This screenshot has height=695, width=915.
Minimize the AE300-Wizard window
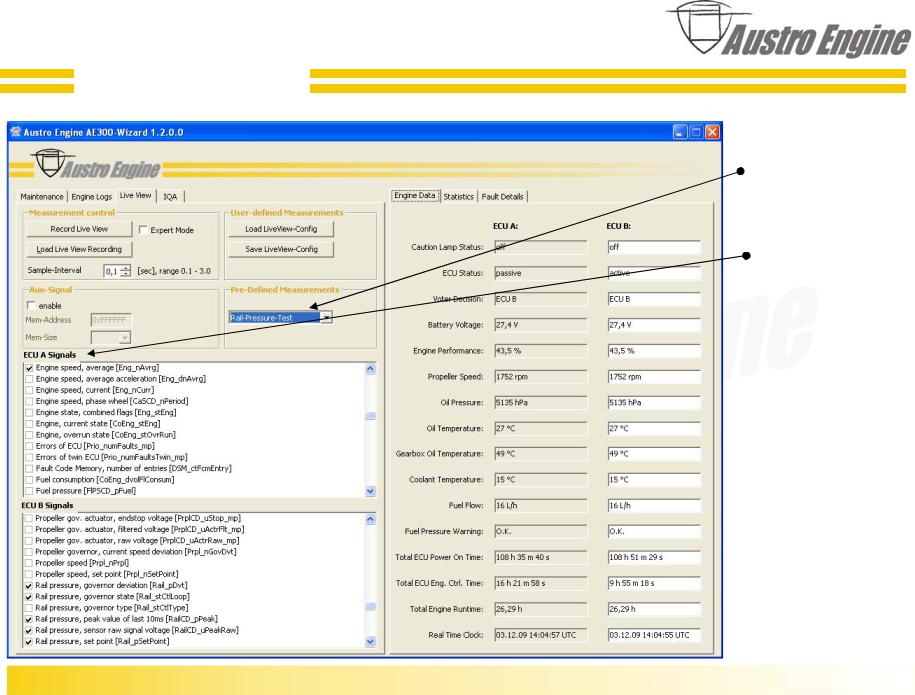[x=680, y=132]
